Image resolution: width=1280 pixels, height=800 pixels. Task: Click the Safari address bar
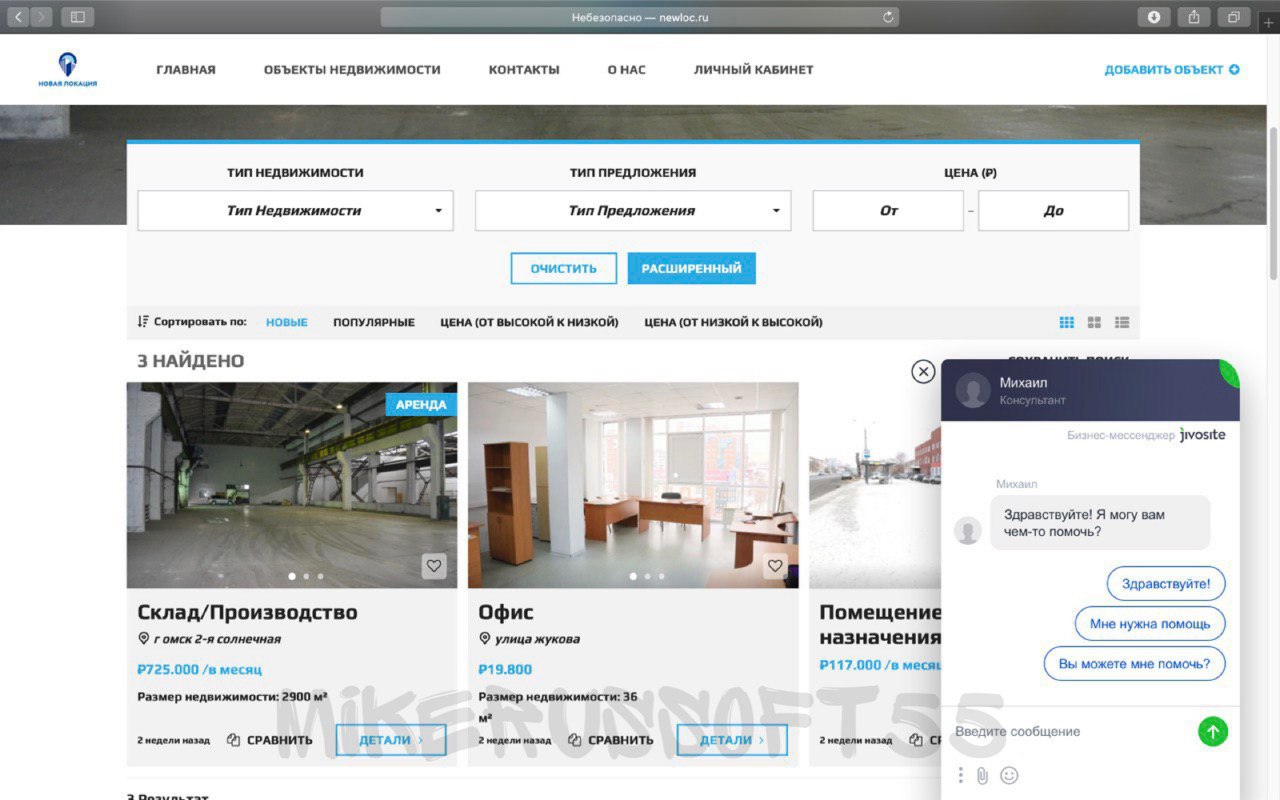tap(640, 17)
